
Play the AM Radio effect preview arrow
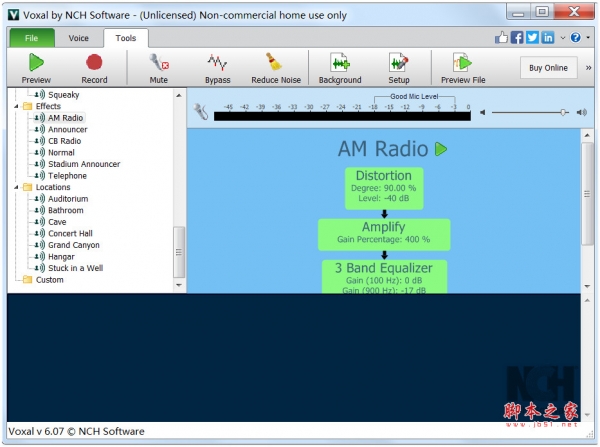coord(441,150)
